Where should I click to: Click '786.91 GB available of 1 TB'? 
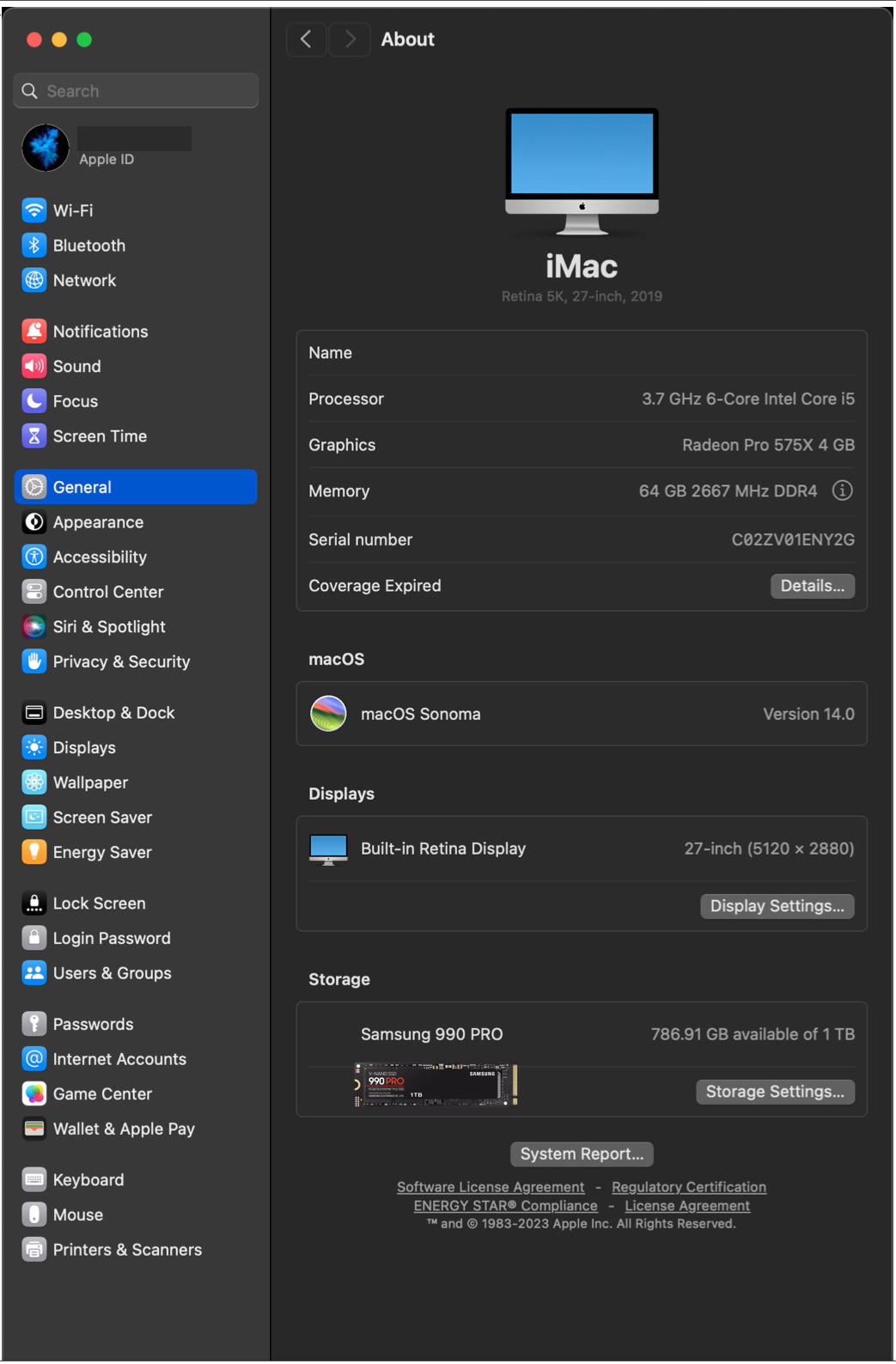[753, 1034]
